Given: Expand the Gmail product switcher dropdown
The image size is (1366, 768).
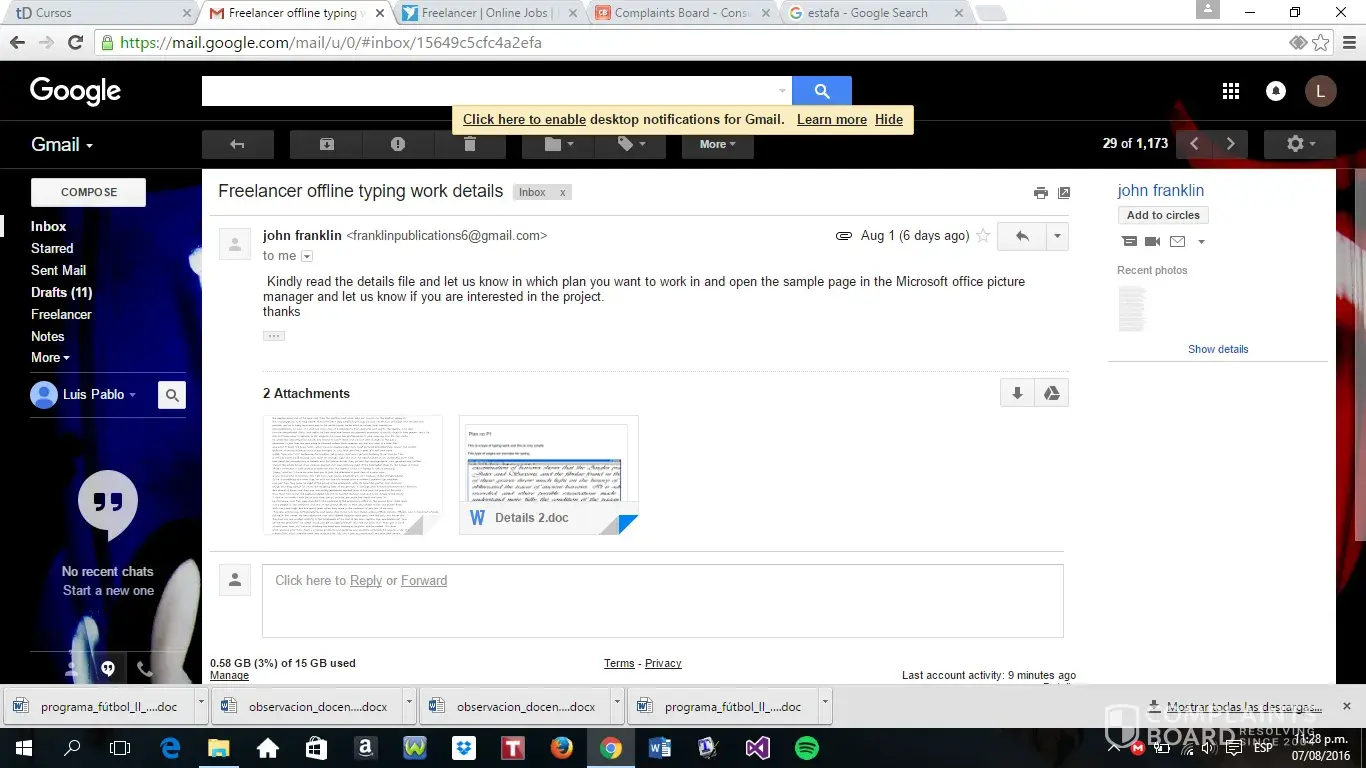Looking at the screenshot, I should pos(62,144).
